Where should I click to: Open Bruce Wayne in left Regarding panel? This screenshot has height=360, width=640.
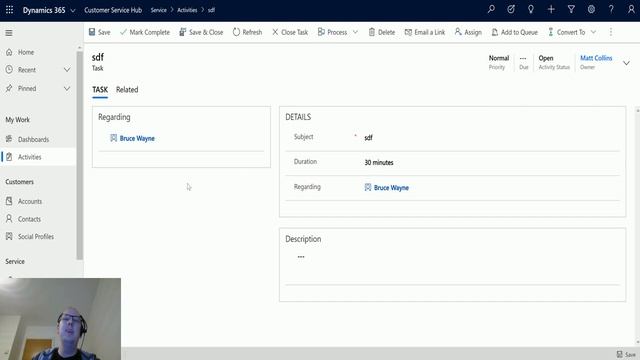tap(137, 138)
